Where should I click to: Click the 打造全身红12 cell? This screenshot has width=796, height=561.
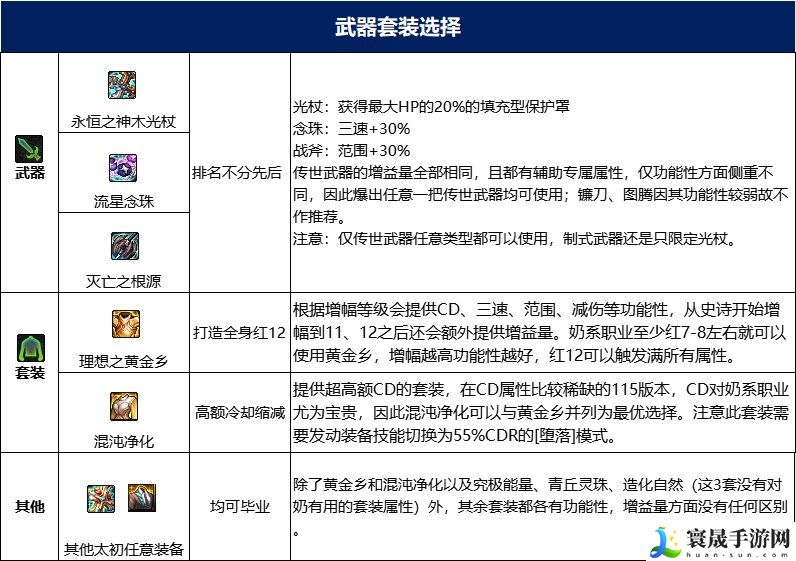point(240,333)
